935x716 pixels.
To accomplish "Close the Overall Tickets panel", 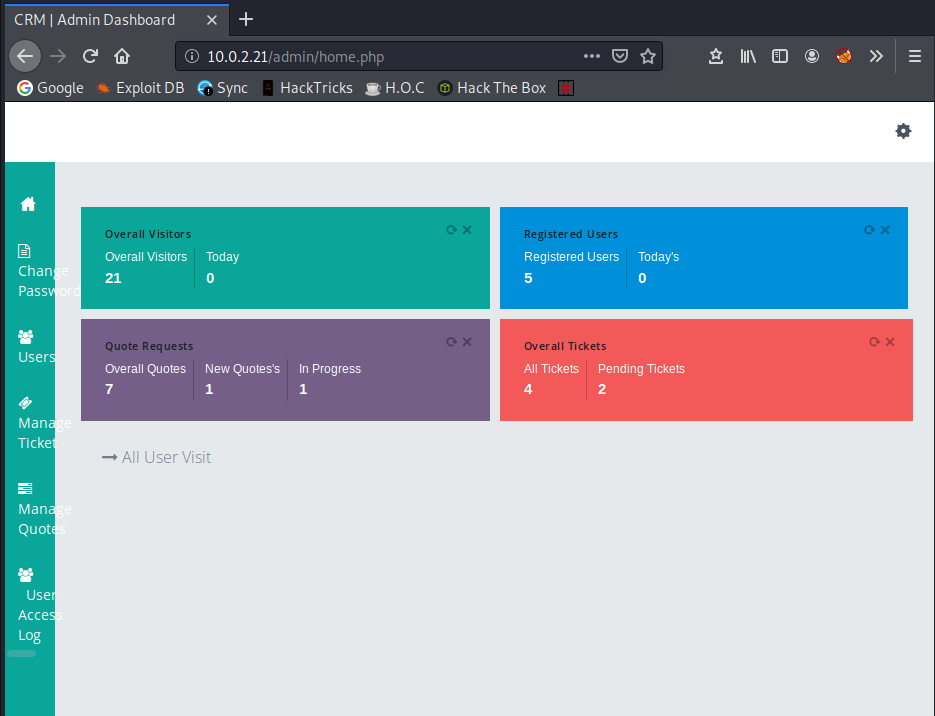I will coord(890,342).
